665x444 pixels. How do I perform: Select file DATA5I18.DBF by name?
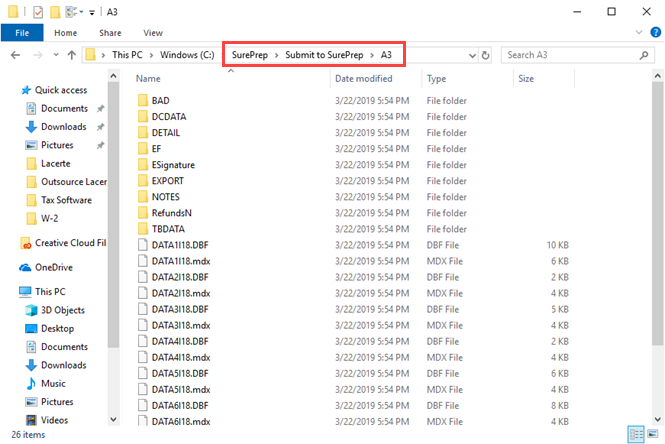point(180,374)
